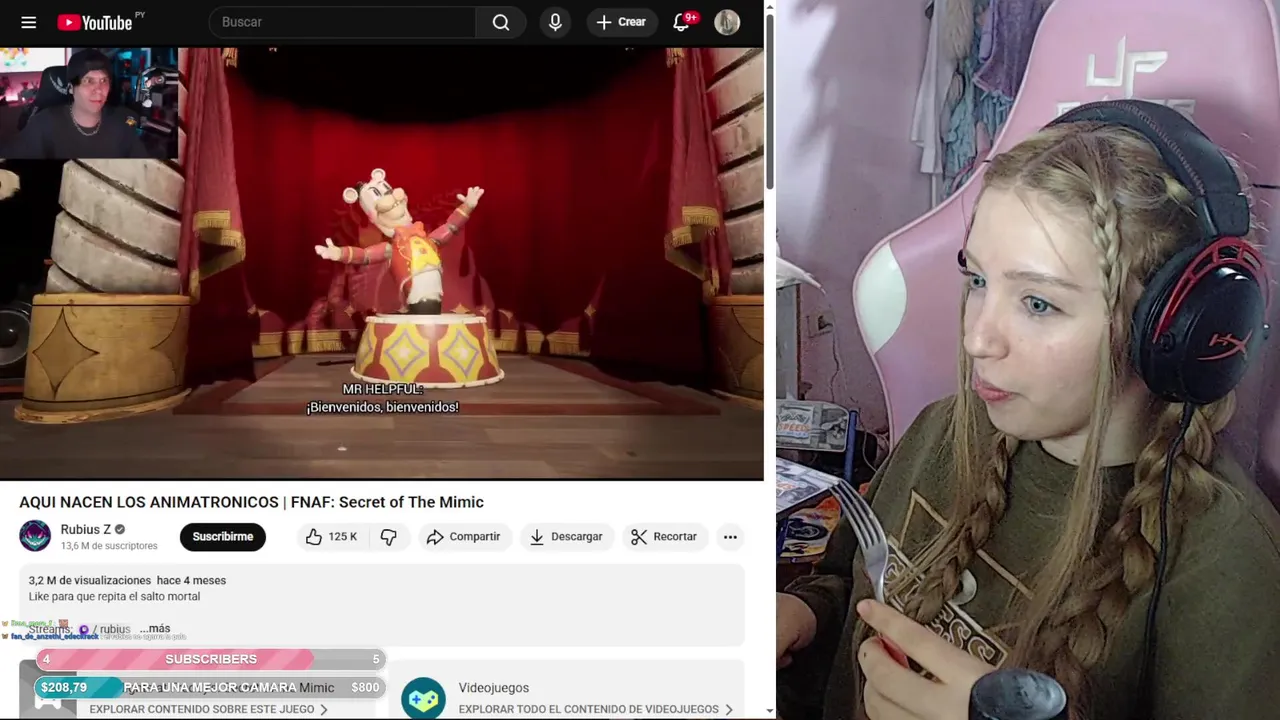Open EXPLORAR CONTENIDO SOBRE ESTE JUEGO
The height and width of the screenshot is (720, 1280).
click(x=208, y=709)
